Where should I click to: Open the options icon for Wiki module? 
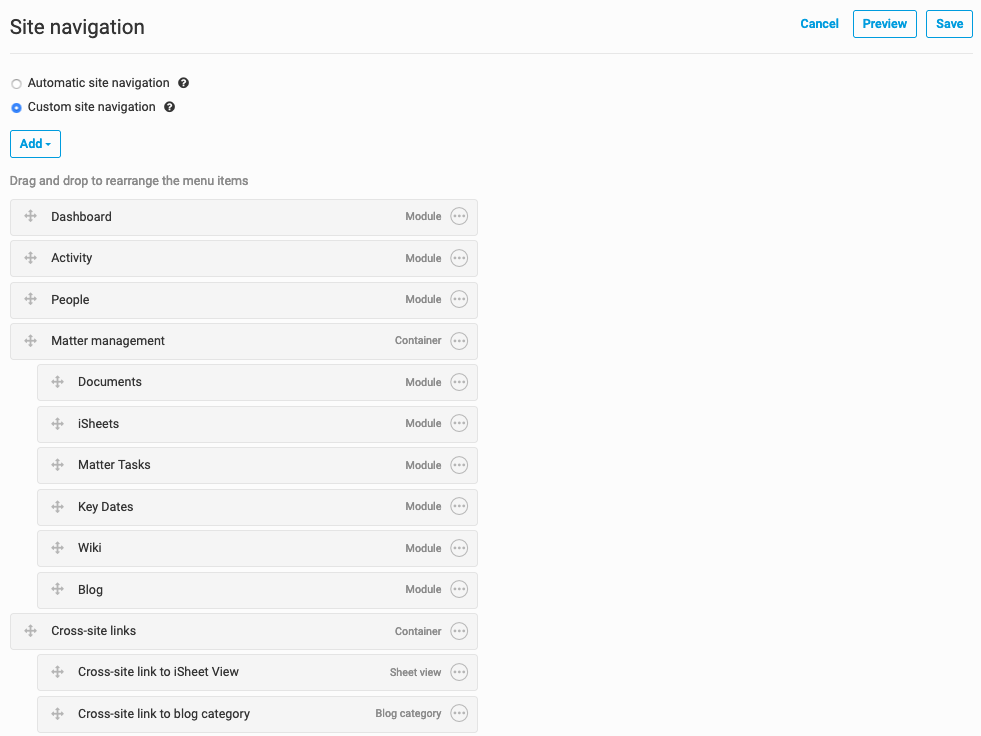click(459, 548)
